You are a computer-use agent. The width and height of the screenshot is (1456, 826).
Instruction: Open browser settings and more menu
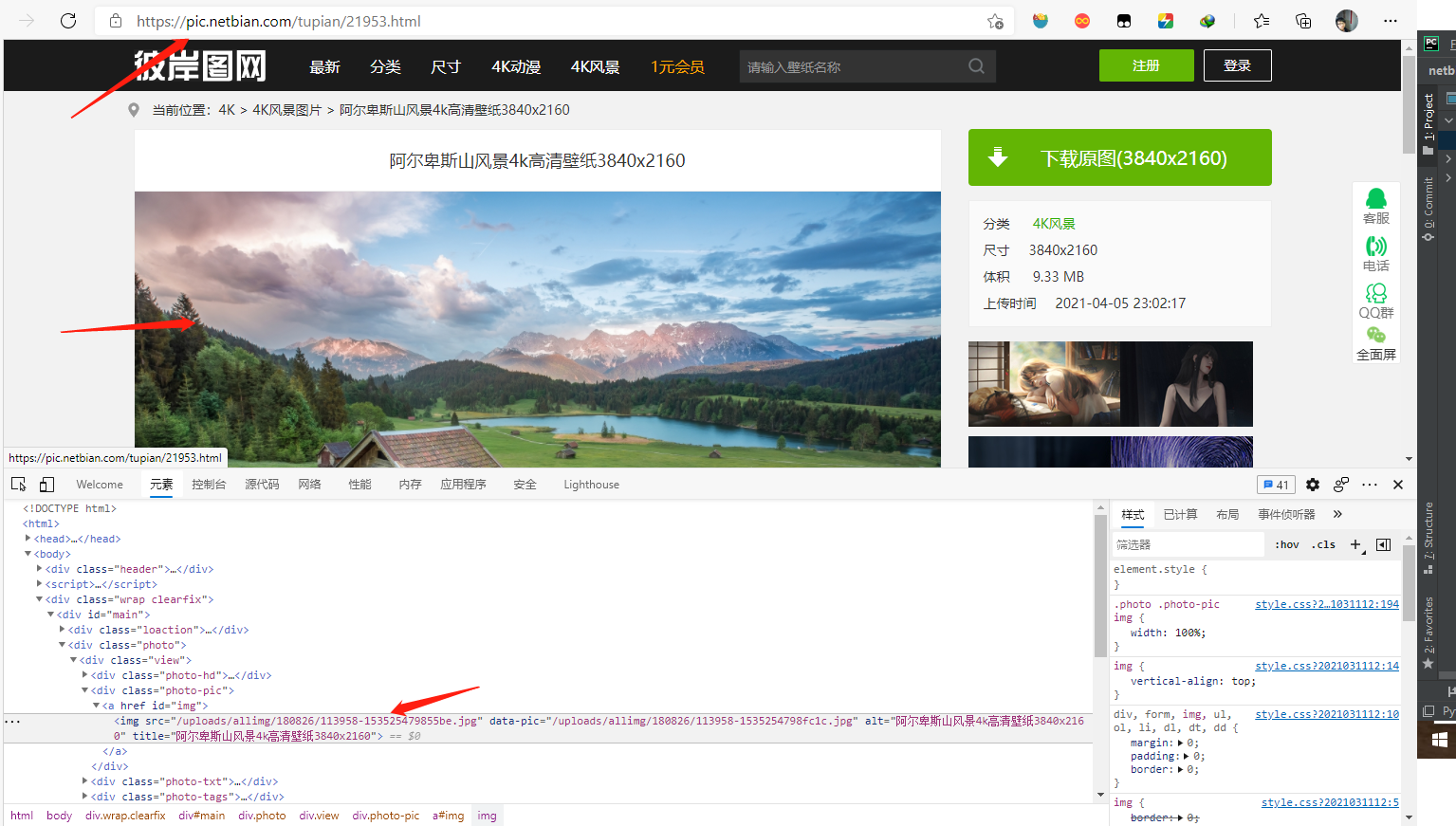coord(1391,21)
